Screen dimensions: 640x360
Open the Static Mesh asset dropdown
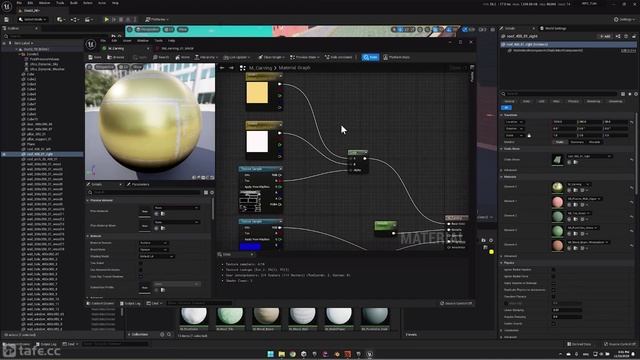pyautogui.click(x=589, y=156)
